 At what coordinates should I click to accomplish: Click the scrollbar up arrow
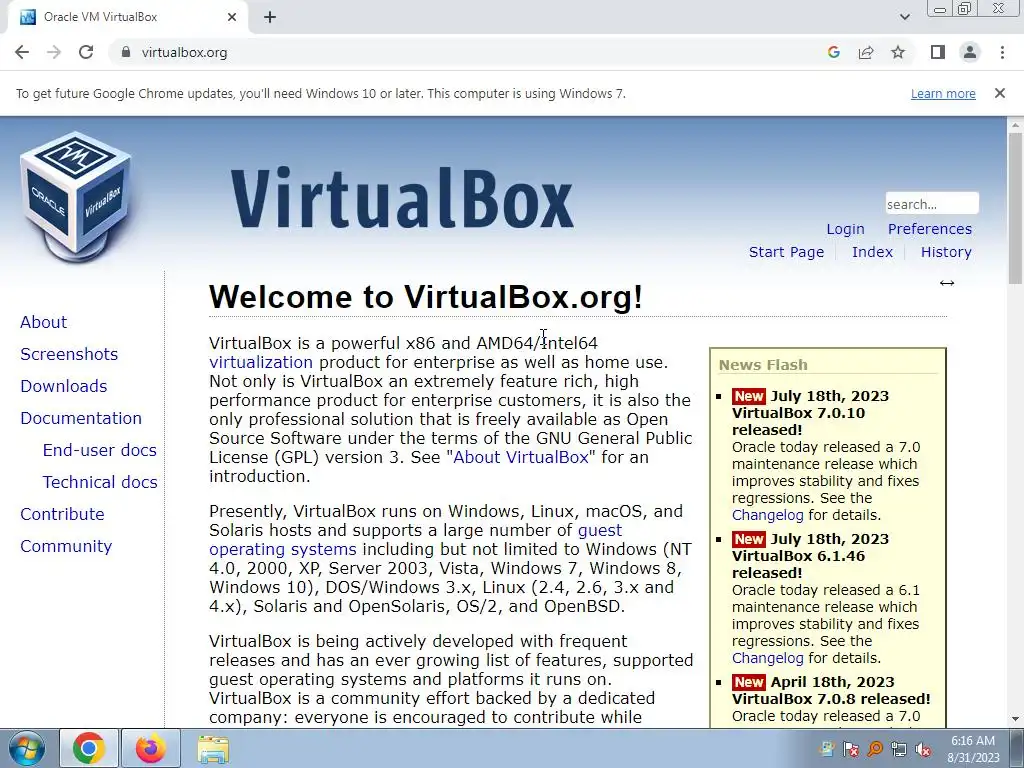[1015, 124]
